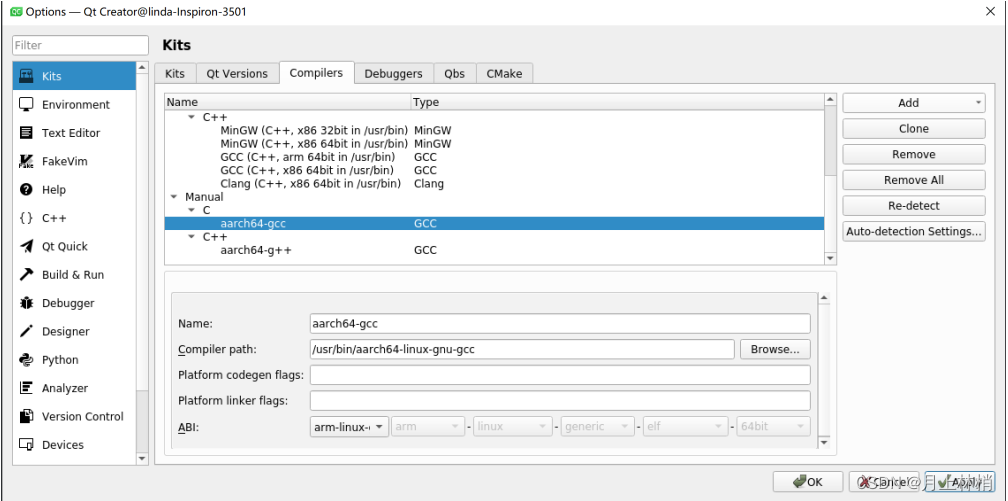The height and width of the screenshot is (501, 1008).
Task: Switch to the Kits tab
Action: tap(175, 73)
